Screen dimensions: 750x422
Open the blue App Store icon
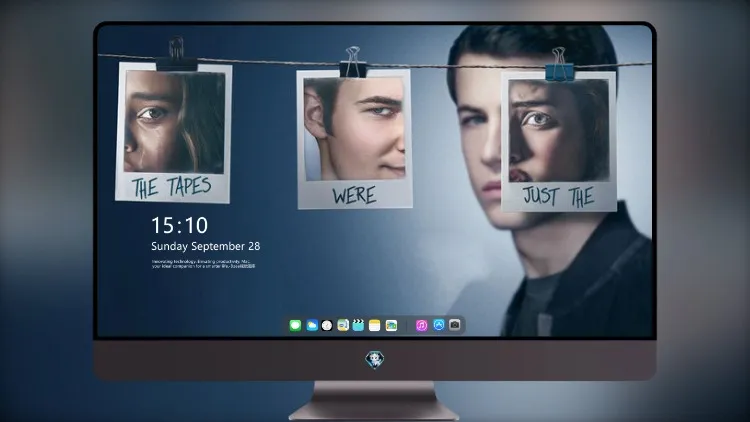tap(439, 325)
